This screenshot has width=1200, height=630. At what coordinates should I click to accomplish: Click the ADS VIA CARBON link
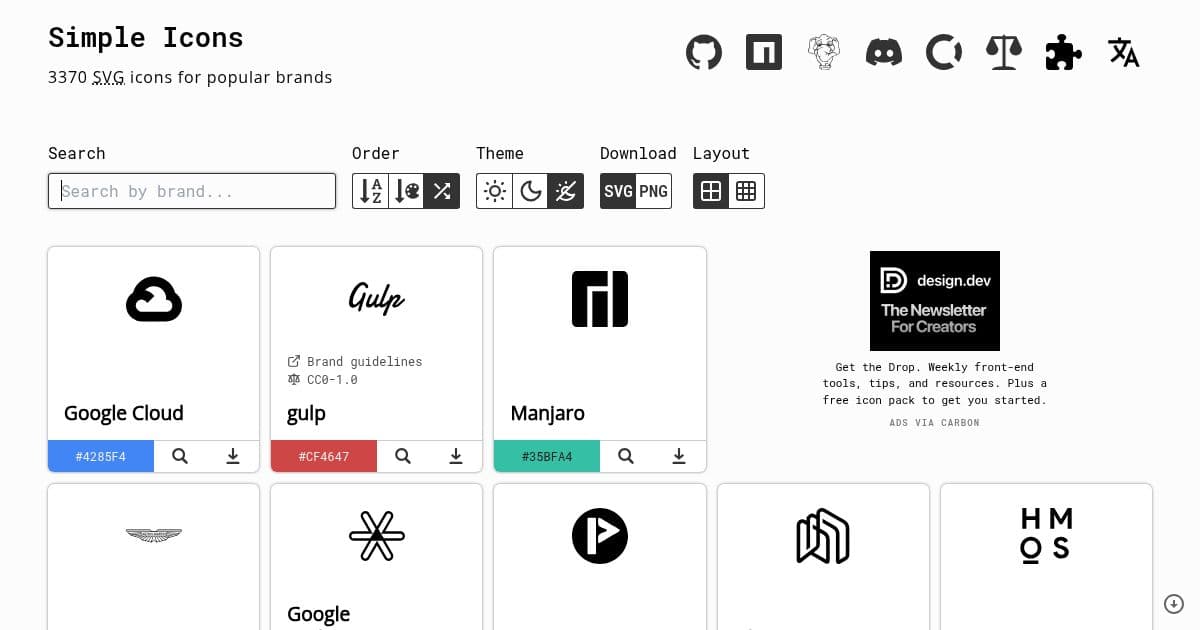(935, 423)
